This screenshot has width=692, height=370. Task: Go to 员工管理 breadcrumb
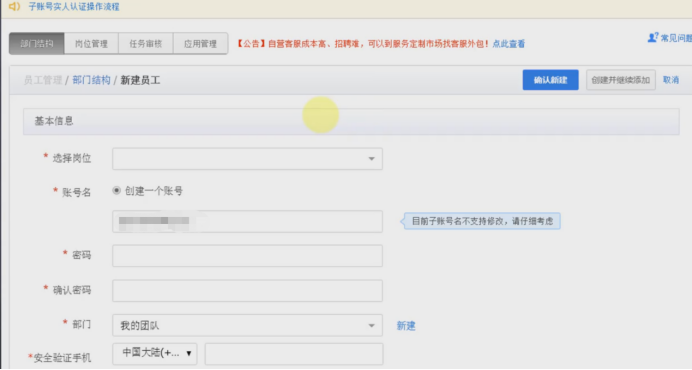43,80
